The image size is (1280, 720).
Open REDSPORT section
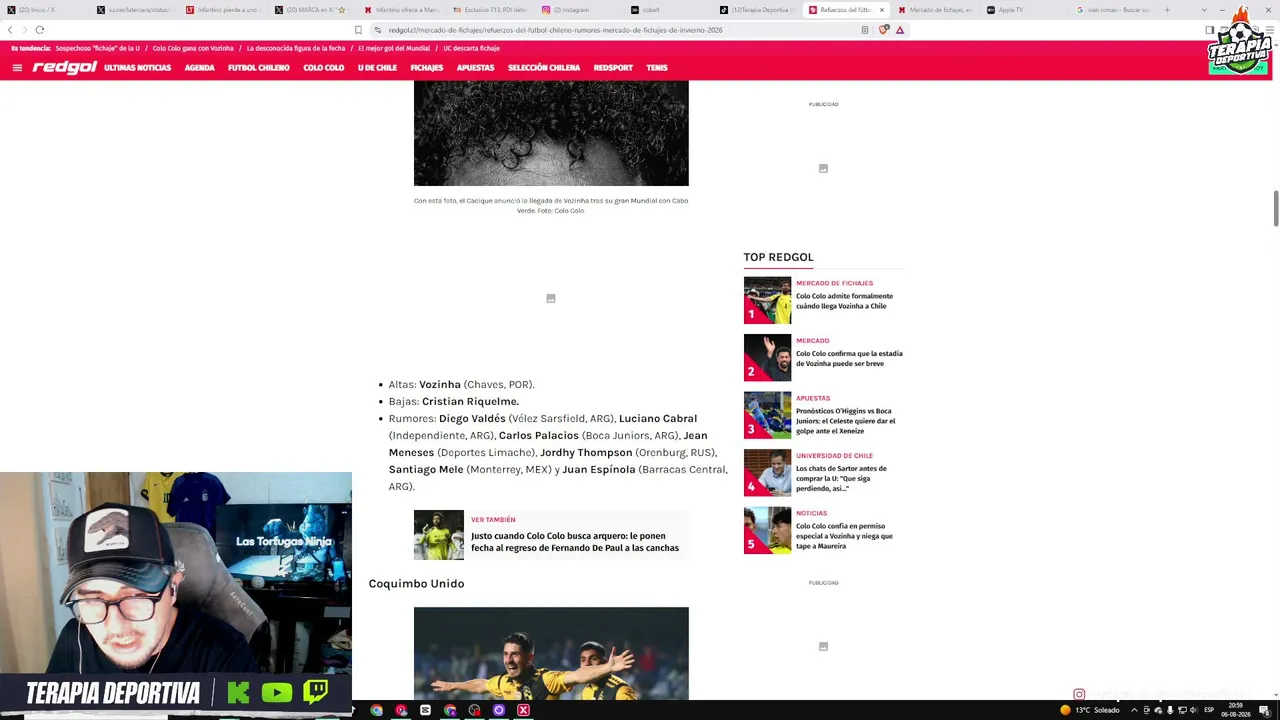click(613, 68)
